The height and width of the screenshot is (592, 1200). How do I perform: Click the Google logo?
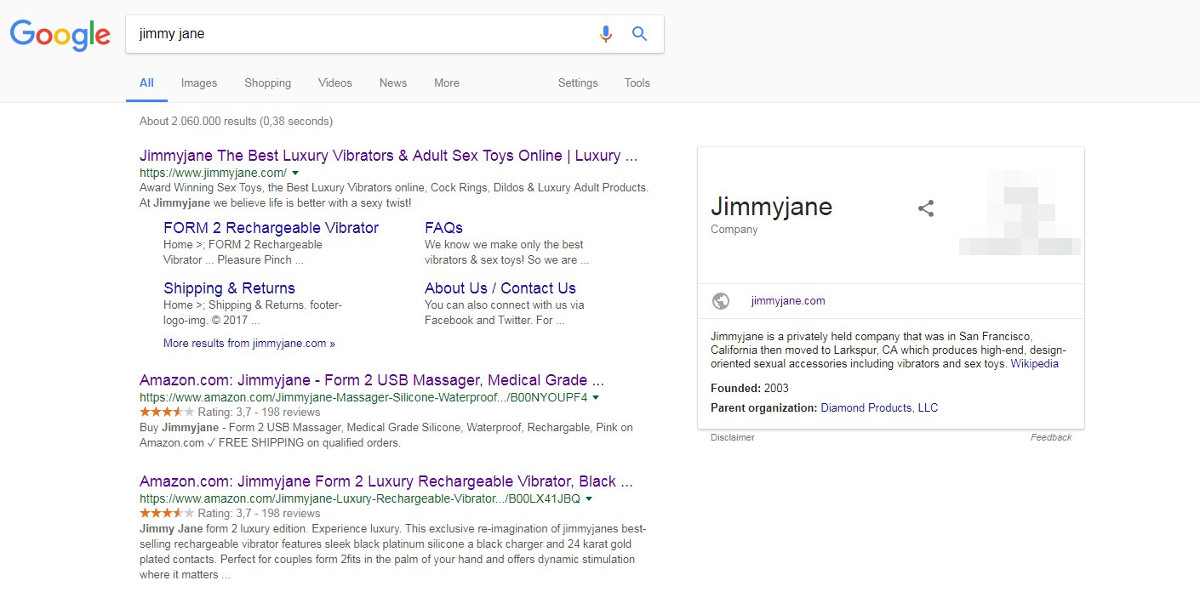pyautogui.click(x=59, y=35)
